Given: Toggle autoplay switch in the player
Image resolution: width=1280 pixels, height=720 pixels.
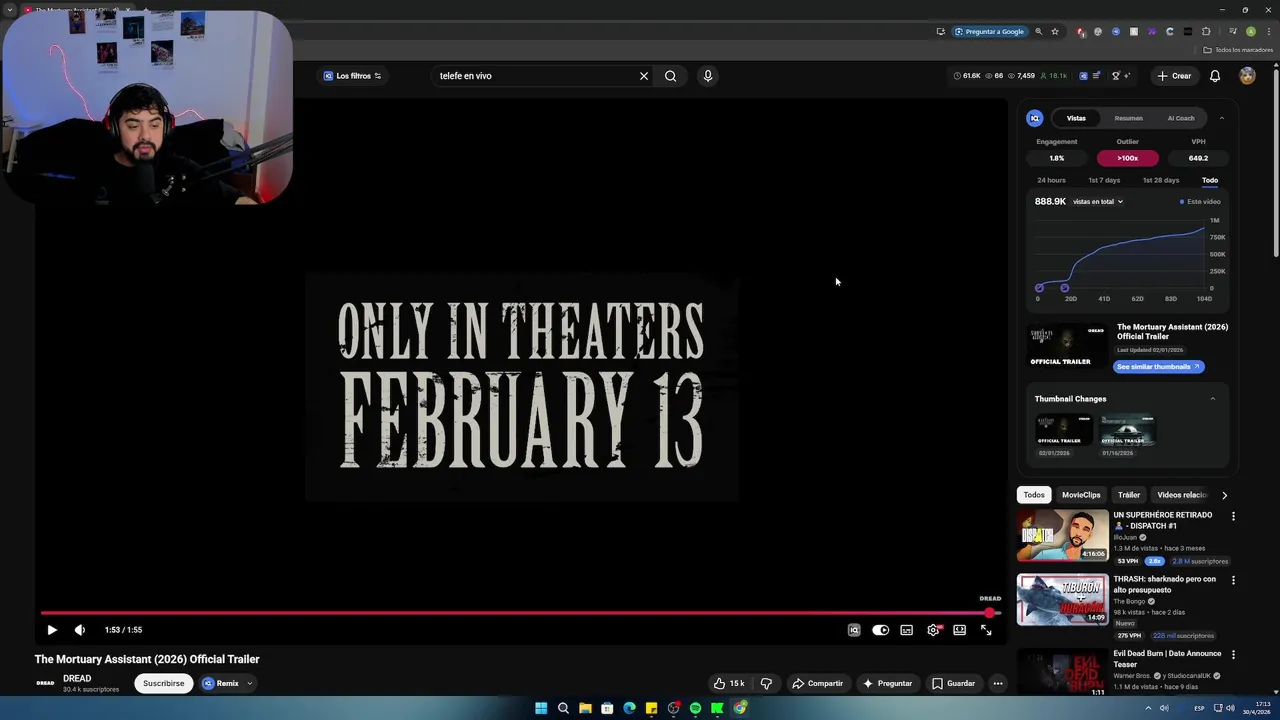Looking at the screenshot, I should [x=880, y=630].
